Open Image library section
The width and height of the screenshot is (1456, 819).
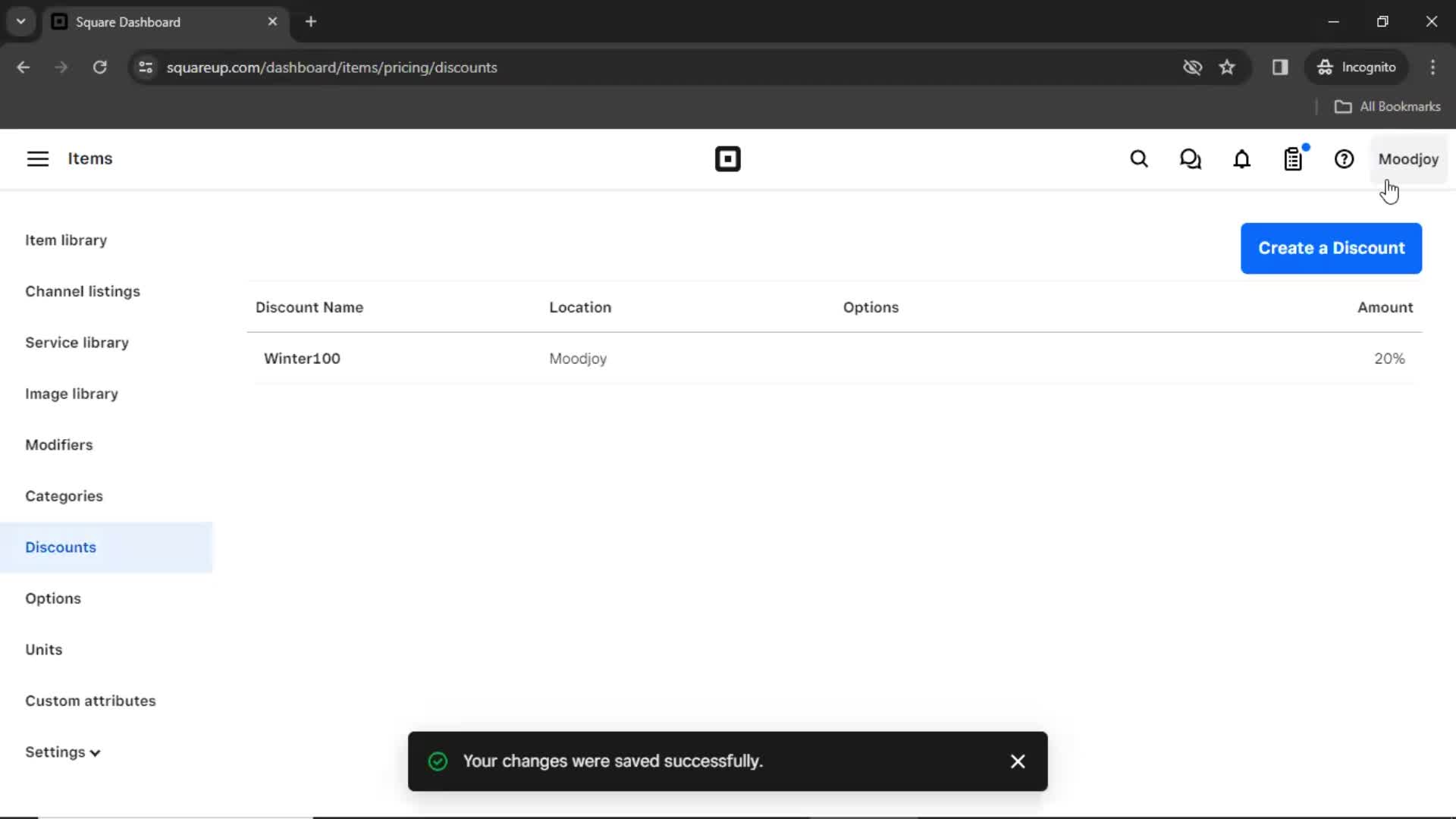click(x=71, y=394)
